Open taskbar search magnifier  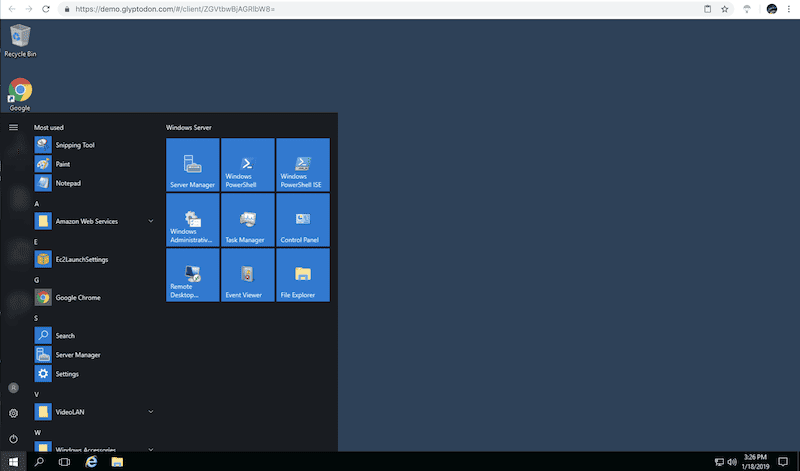39,462
